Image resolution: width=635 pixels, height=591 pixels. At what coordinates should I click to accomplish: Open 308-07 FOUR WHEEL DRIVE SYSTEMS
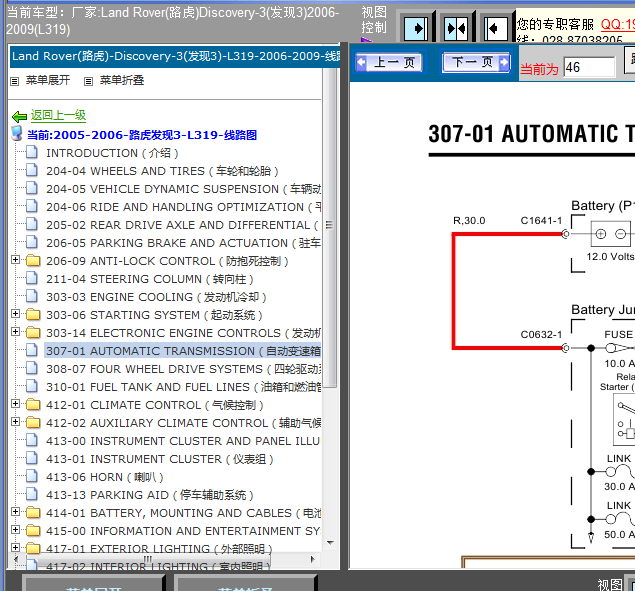pos(183,369)
